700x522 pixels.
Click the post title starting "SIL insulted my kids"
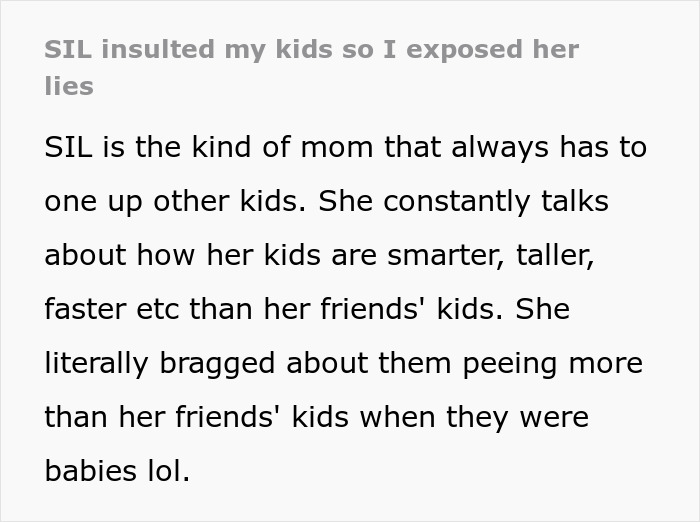(x=311, y=50)
